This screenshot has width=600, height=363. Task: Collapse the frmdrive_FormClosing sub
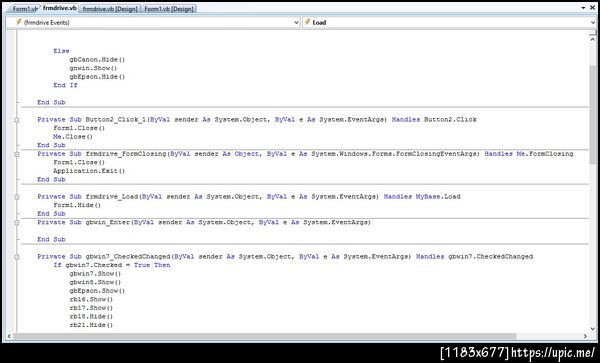point(16,154)
